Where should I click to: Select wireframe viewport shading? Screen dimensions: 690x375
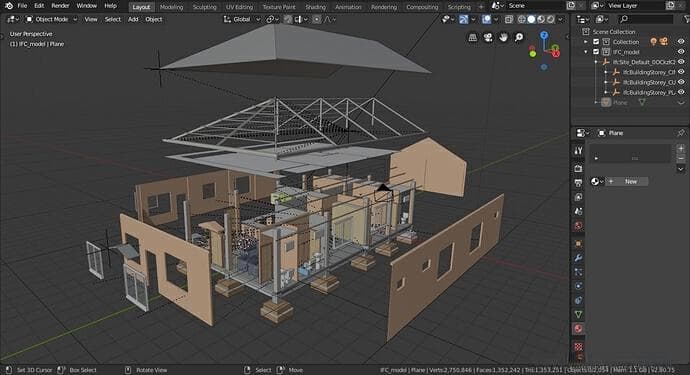[521, 19]
